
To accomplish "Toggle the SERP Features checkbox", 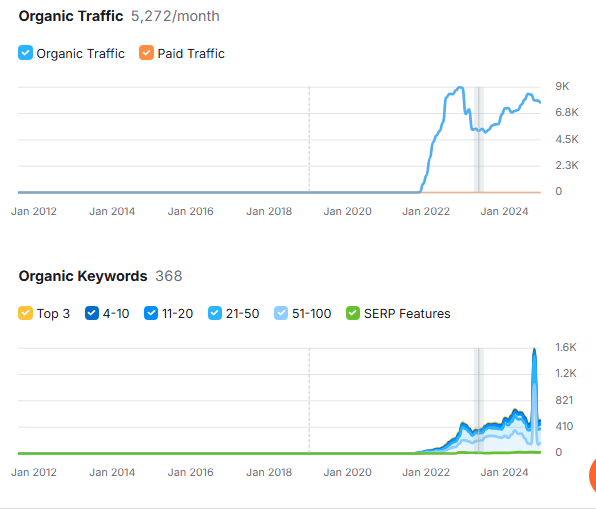I will pos(353,313).
